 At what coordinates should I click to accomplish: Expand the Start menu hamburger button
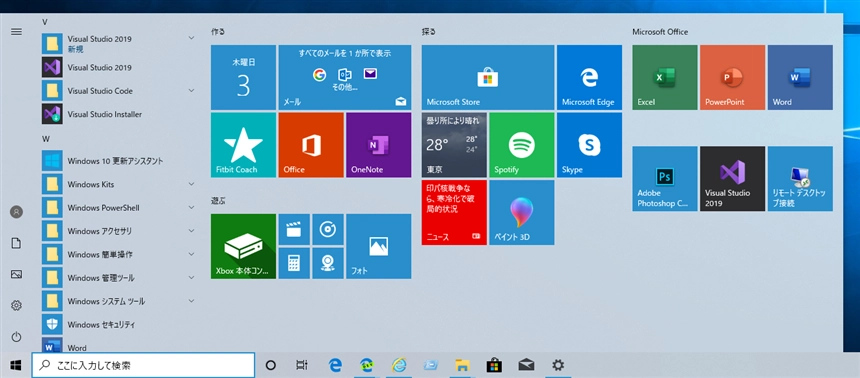point(16,32)
